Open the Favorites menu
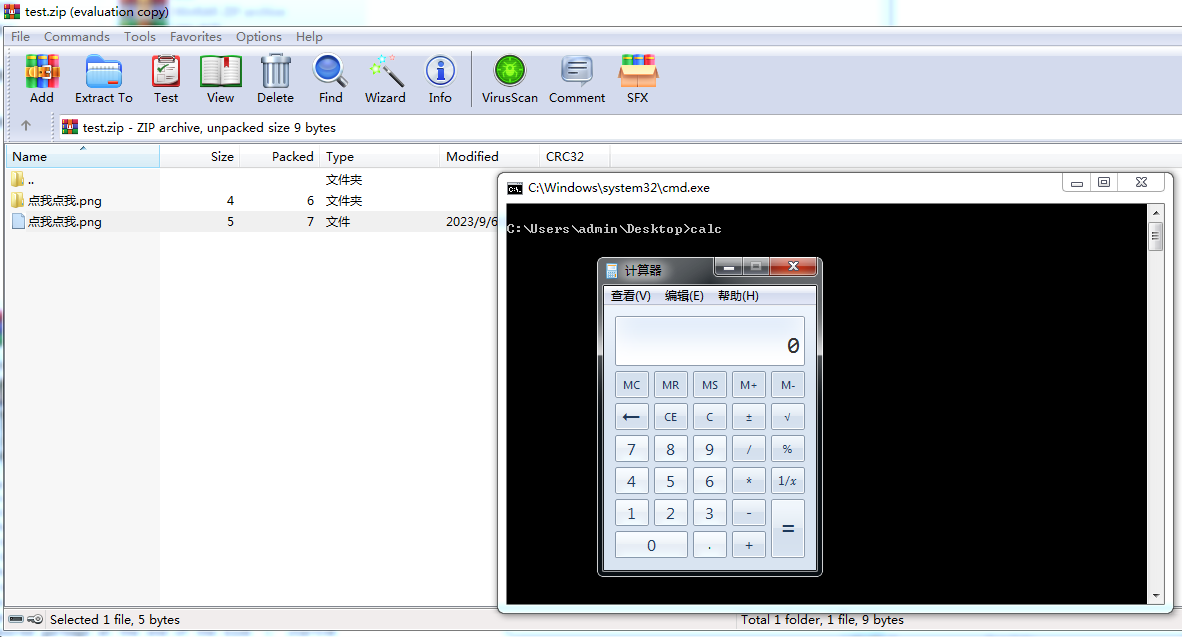 click(195, 37)
